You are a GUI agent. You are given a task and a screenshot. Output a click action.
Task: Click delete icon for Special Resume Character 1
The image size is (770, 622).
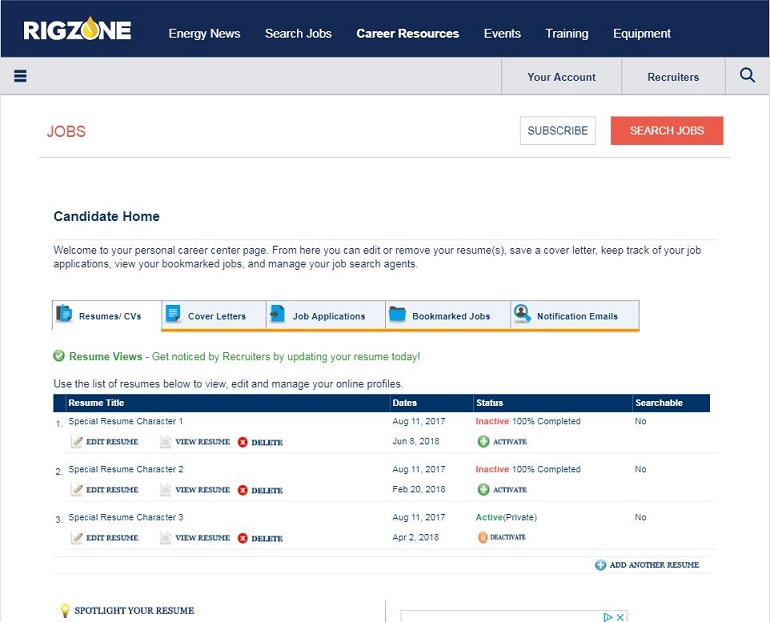tap(243, 442)
